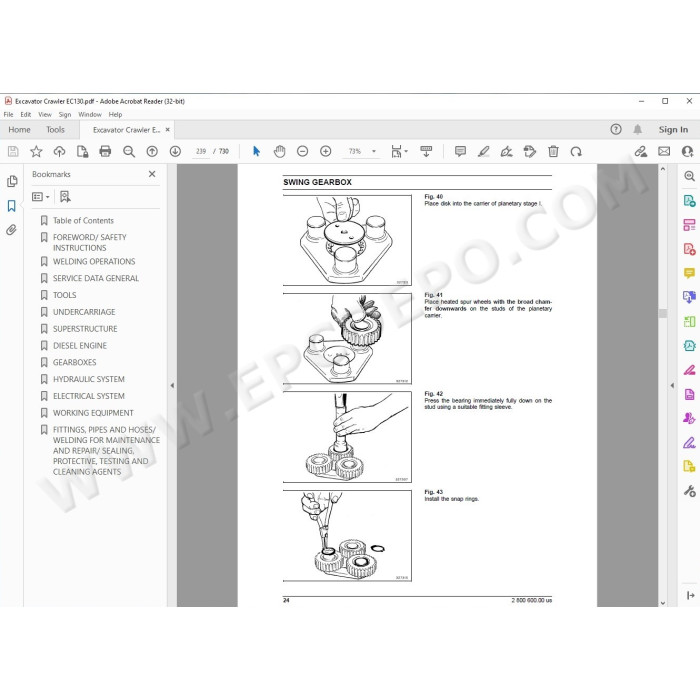Jump to WELDING OPERATIONS bookmark

(94, 262)
